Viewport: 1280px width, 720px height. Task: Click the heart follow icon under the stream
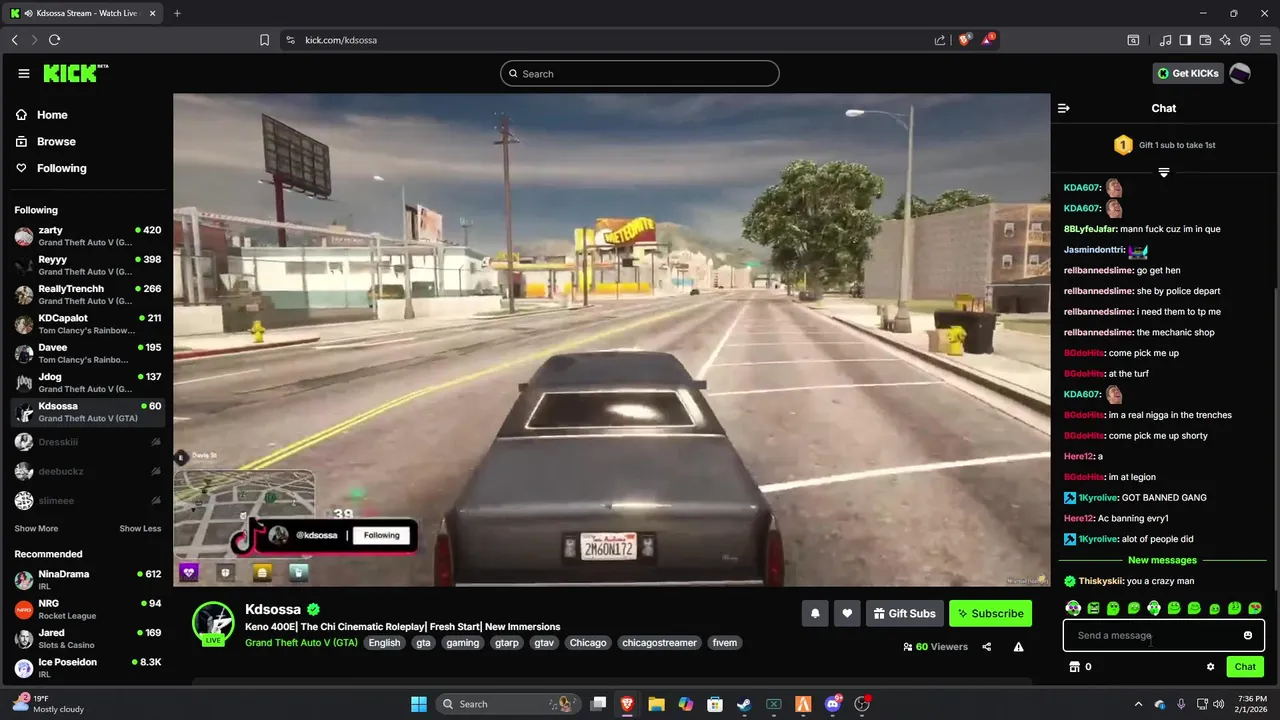847,613
